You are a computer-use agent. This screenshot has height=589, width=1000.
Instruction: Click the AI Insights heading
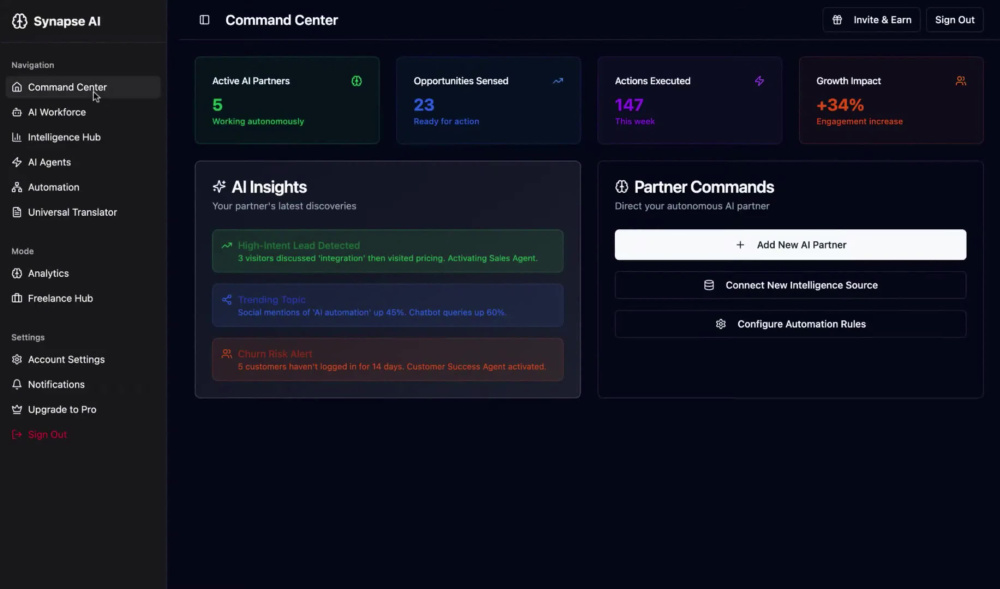(x=269, y=187)
